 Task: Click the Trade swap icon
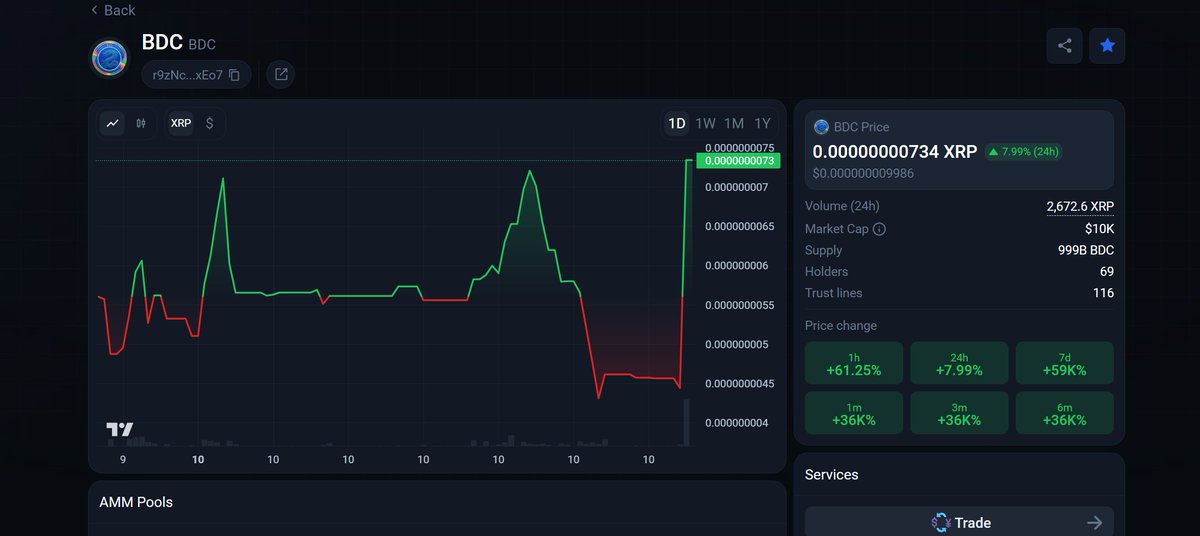940,522
